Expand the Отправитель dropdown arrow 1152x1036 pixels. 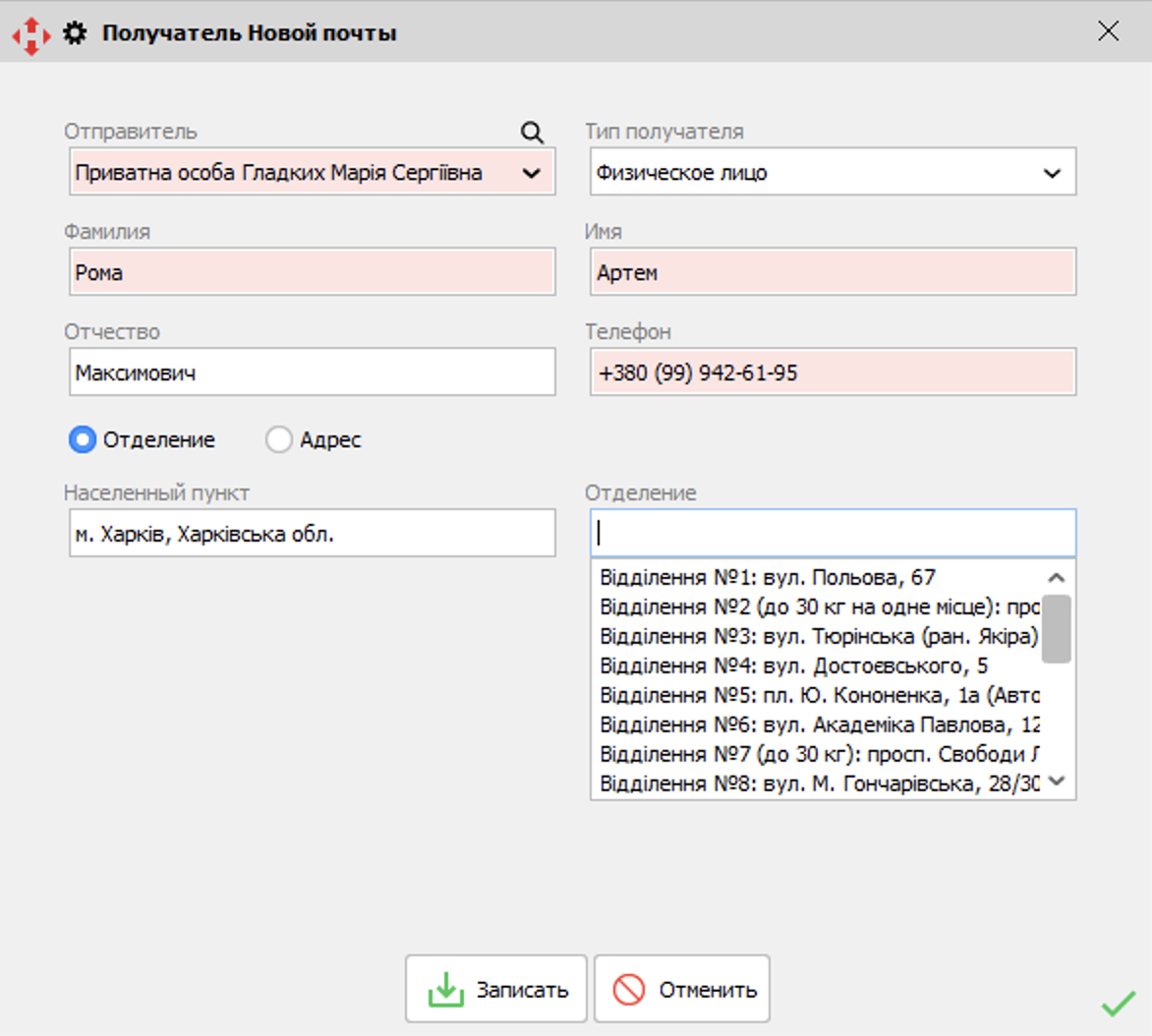coord(531,173)
